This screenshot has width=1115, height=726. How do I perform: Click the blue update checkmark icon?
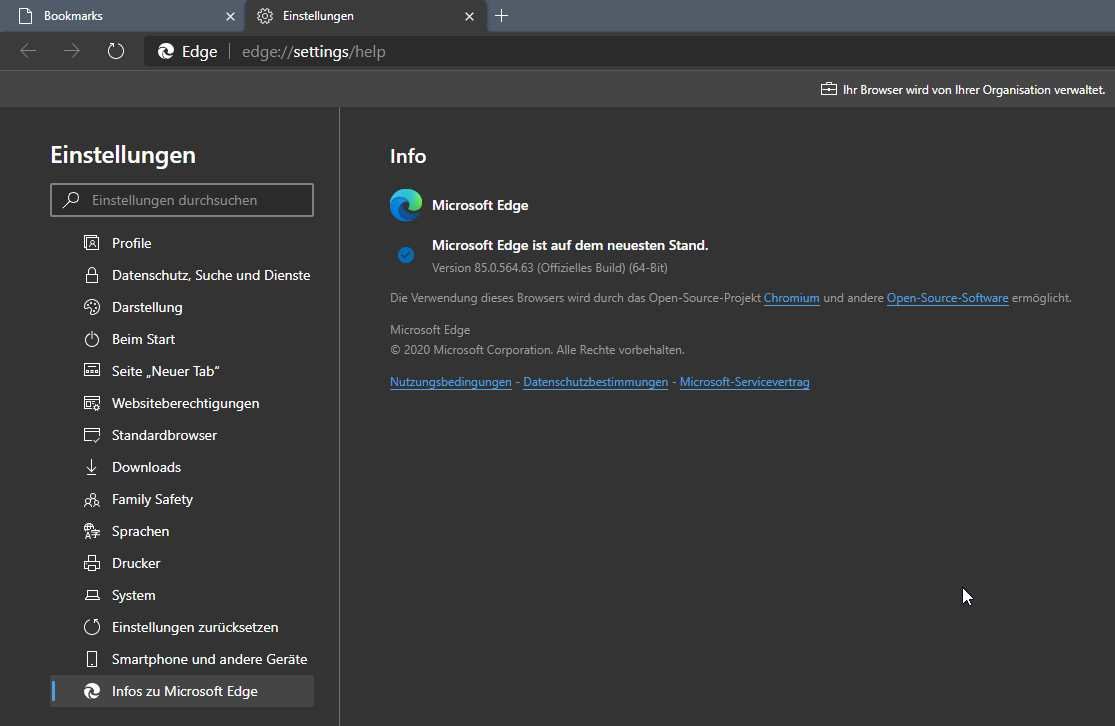(x=406, y=255)
